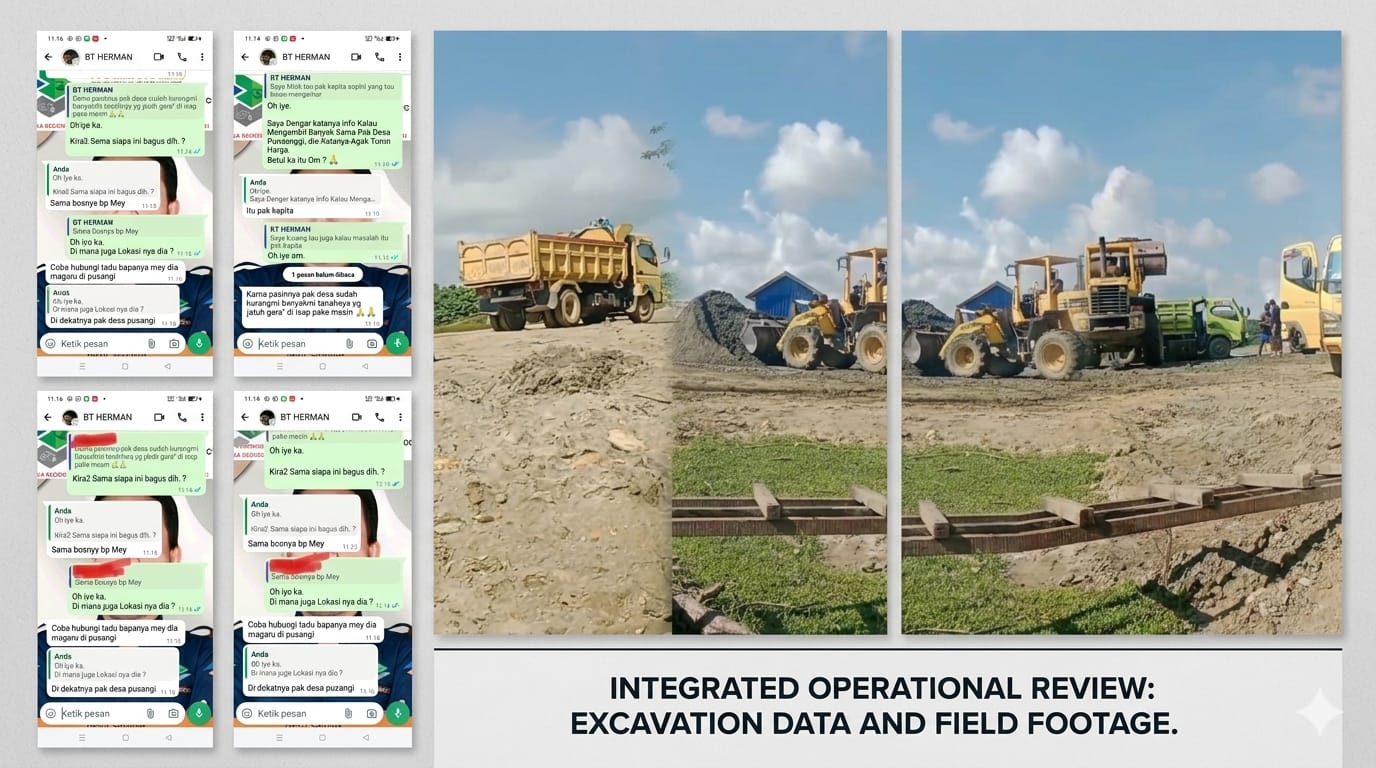This screenshot has width=1376, height=768.
Task: Tap the "1 pesan belum dibaca" unread banner
Action: pyautogui.click(x=322, y=274)
